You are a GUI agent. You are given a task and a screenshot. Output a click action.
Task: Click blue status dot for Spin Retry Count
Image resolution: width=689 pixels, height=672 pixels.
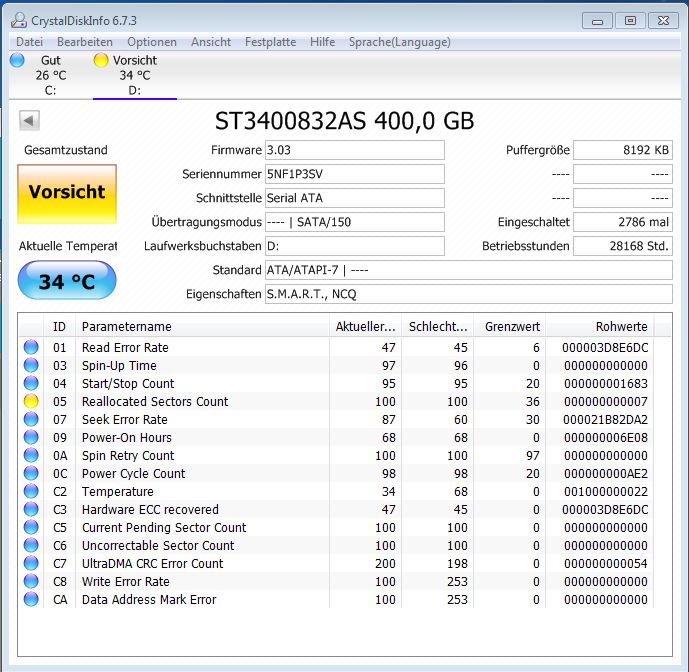(31, 455)
